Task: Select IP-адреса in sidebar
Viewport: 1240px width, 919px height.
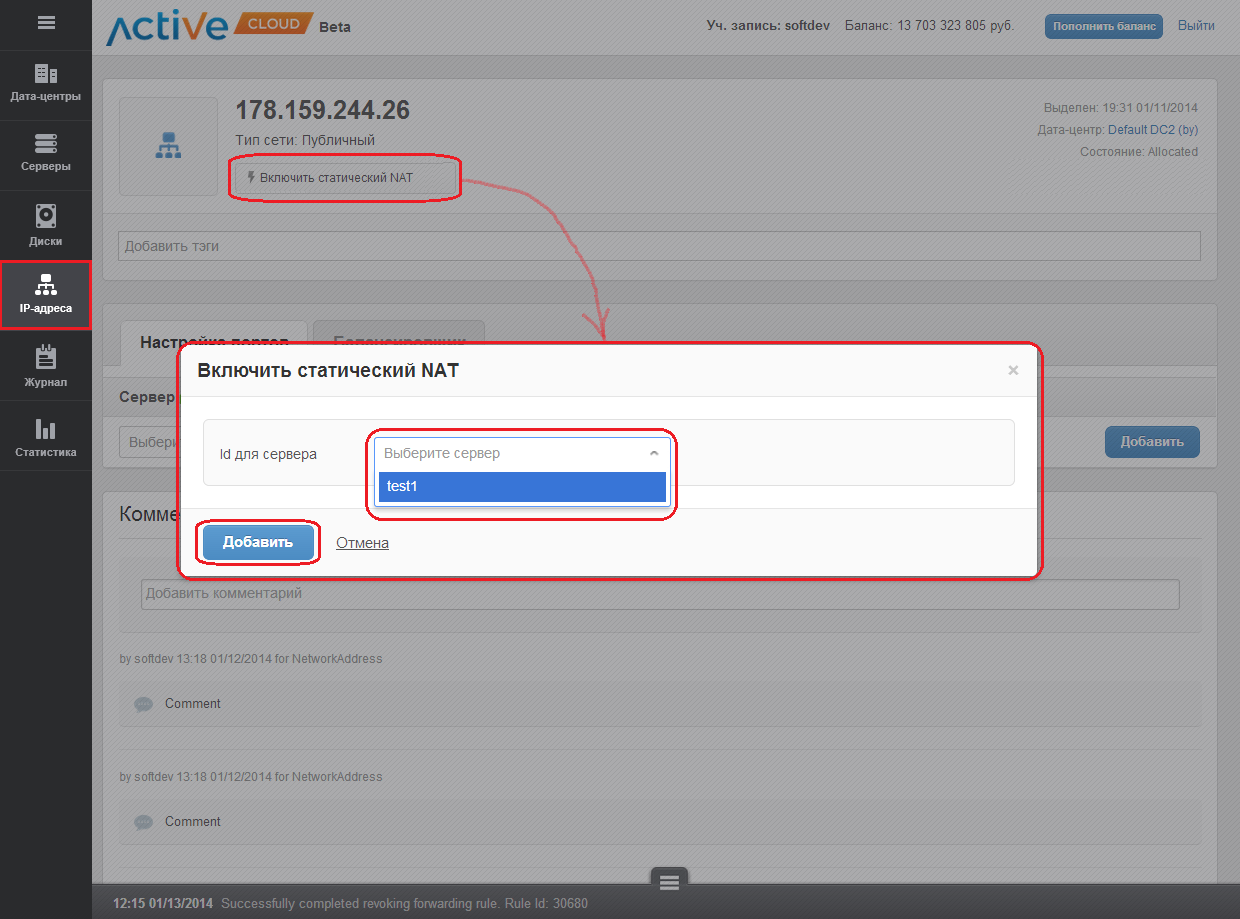Action: pos(46,295)
